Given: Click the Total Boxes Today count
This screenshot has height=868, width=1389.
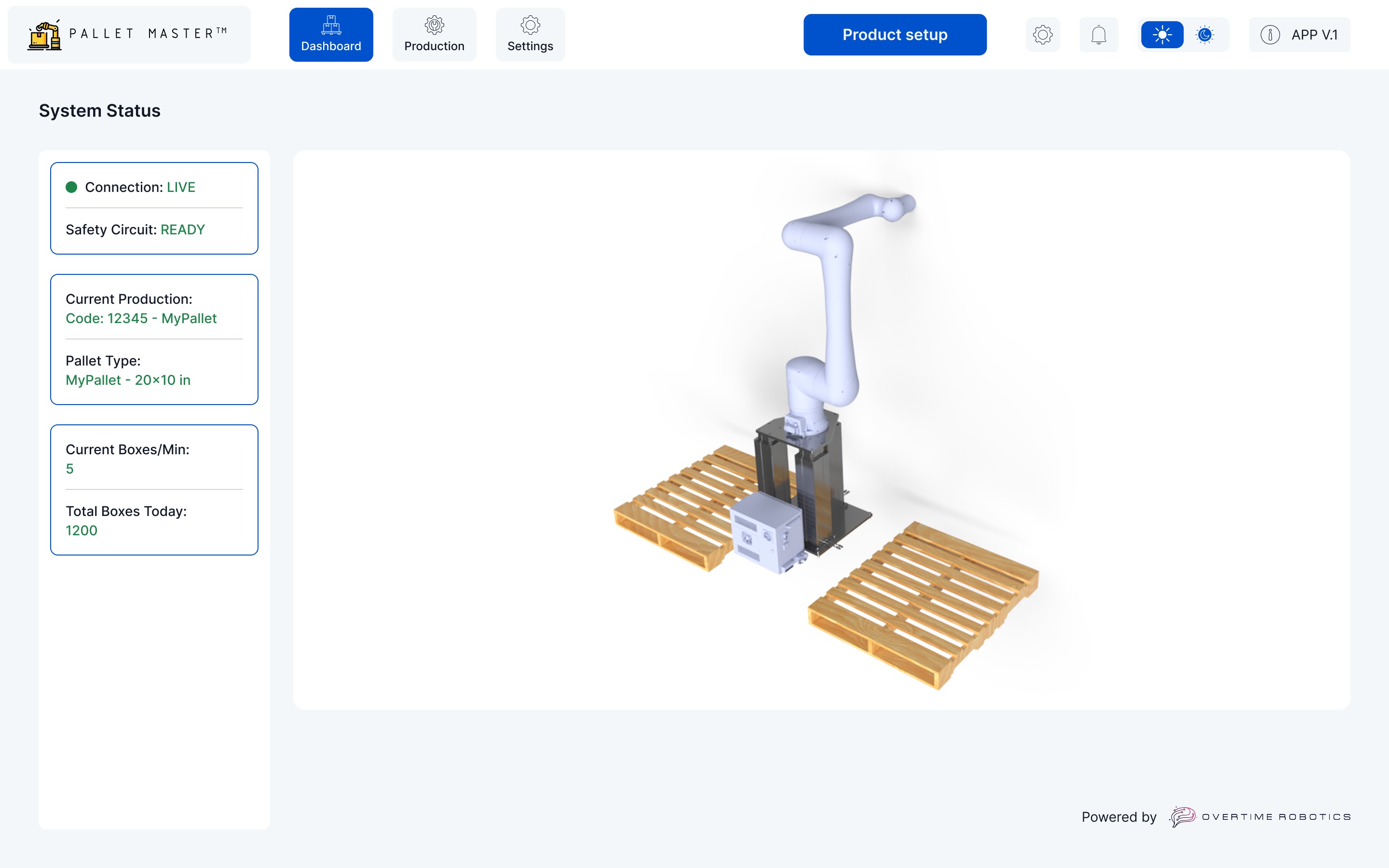Looking at the screenshot, I should pyautogui.click(x=82, y=530).
